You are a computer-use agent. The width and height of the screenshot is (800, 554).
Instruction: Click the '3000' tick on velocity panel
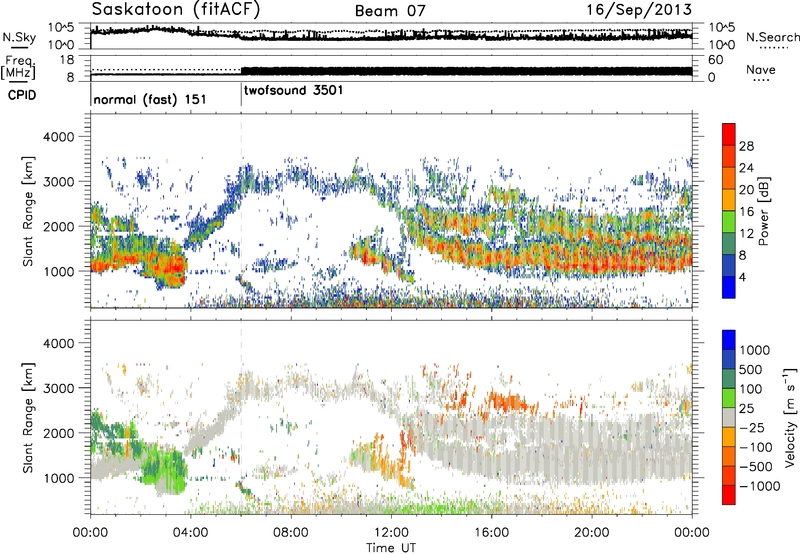pyautogui.click(x=58, y=388)
